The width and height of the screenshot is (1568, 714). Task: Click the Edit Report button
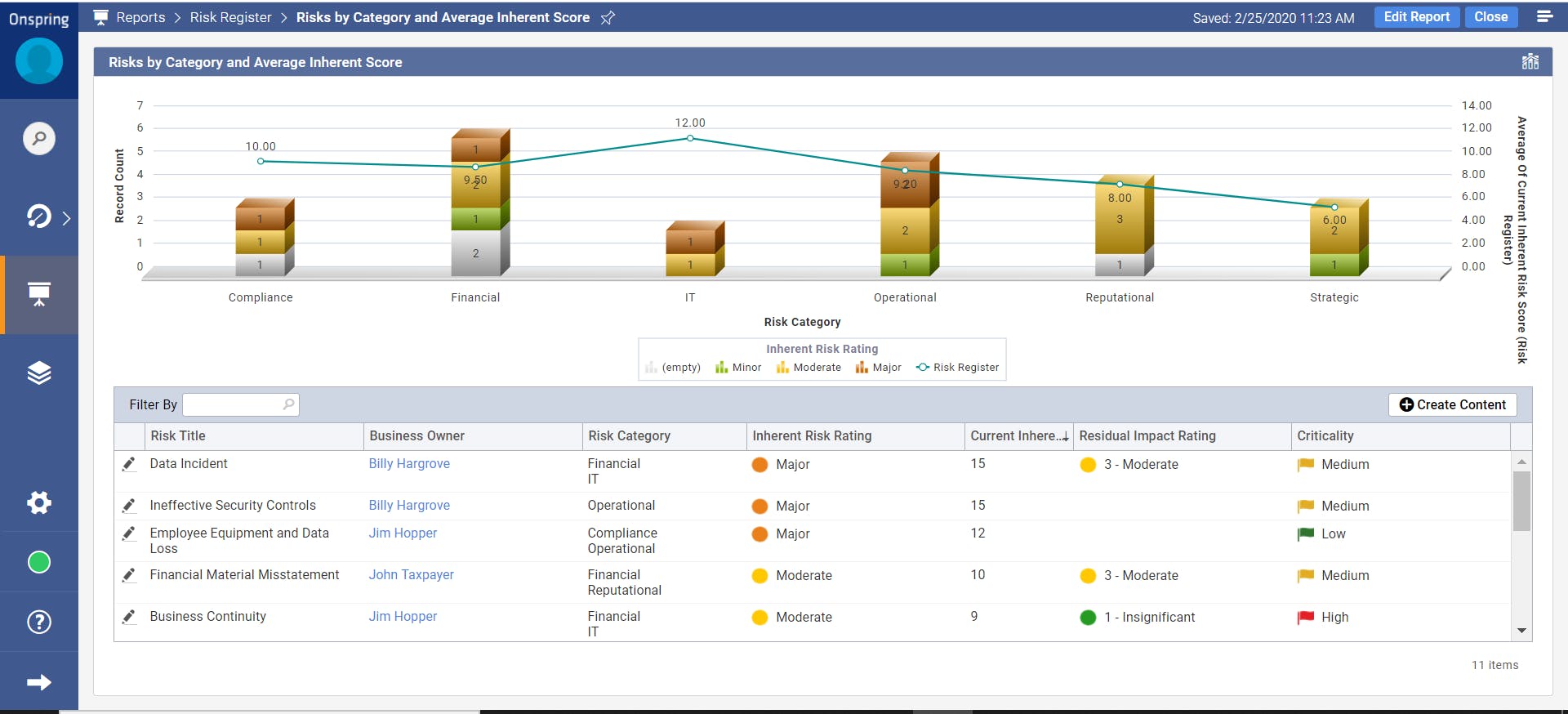[x=1417, y=17]
